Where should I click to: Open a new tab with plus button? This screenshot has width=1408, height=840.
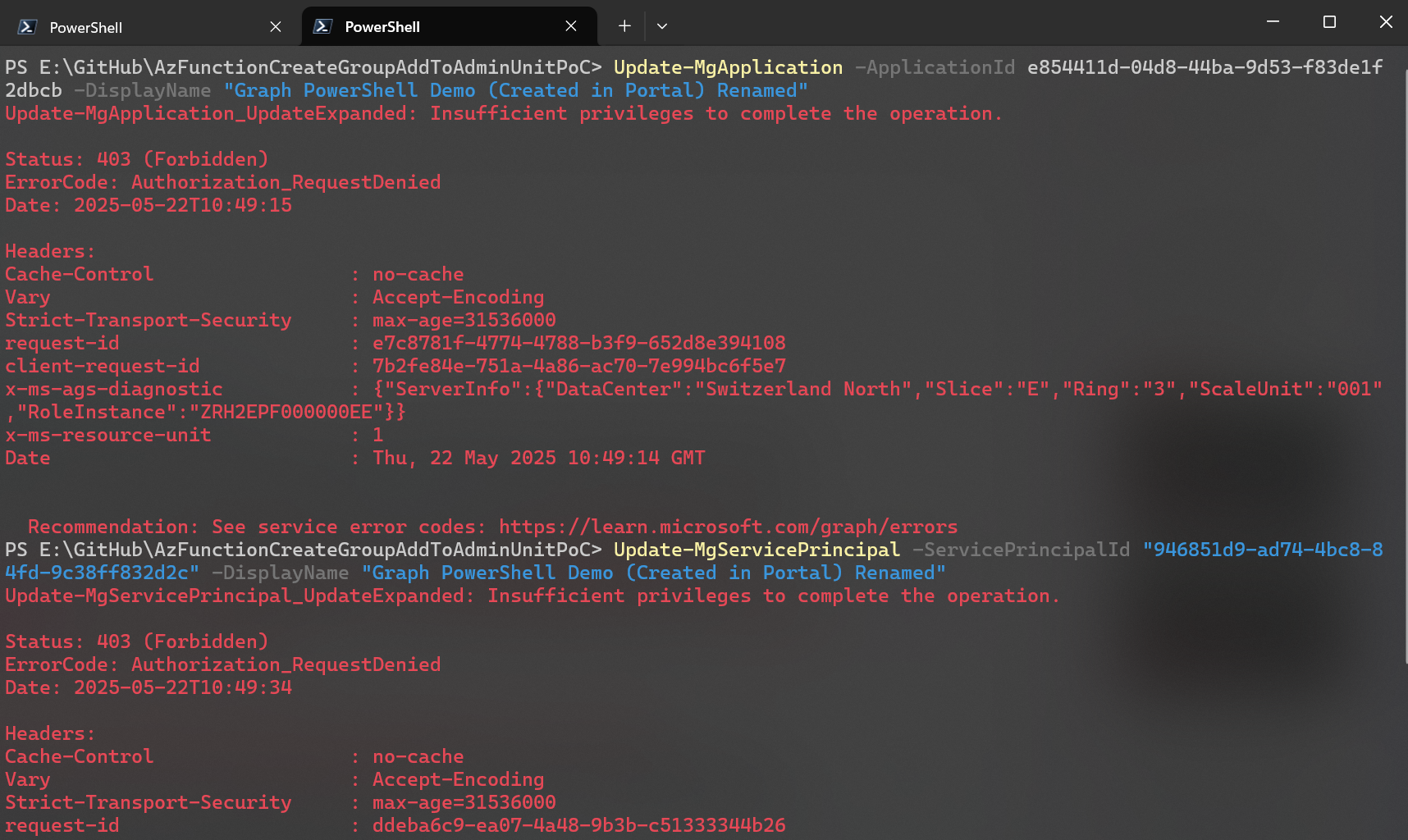coord(624,26)
